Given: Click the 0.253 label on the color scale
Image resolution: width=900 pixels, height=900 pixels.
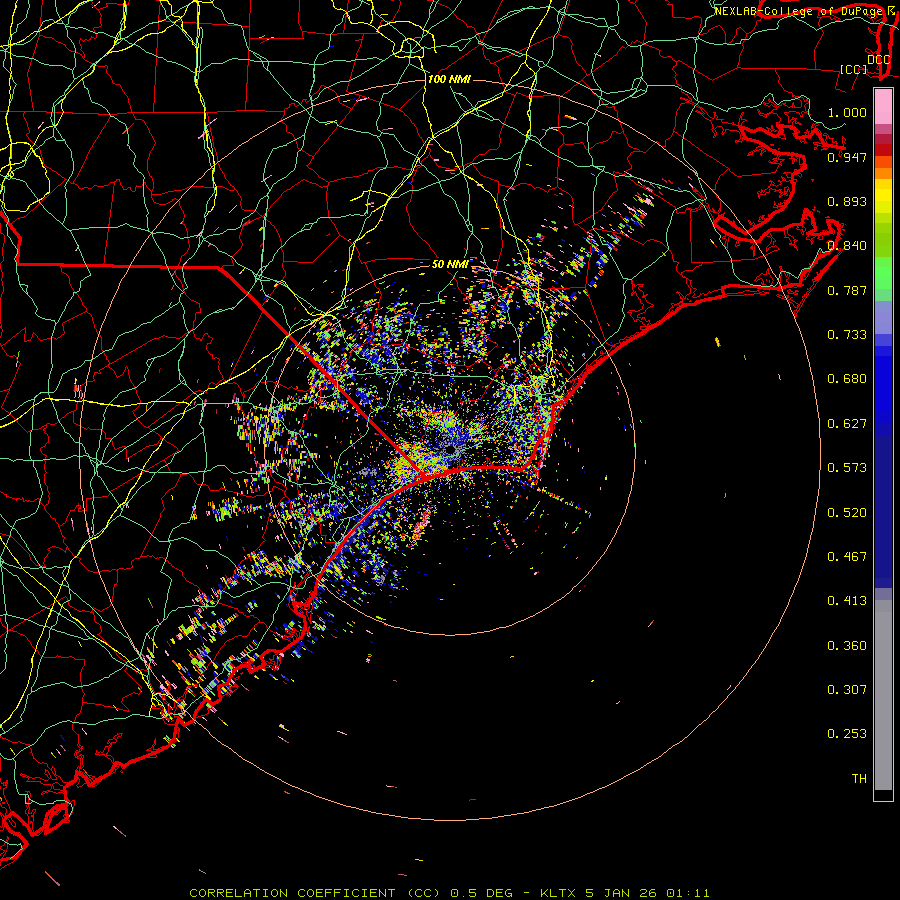Looking at the screenshot, I should pyautogui.click(x=847, y=734).
